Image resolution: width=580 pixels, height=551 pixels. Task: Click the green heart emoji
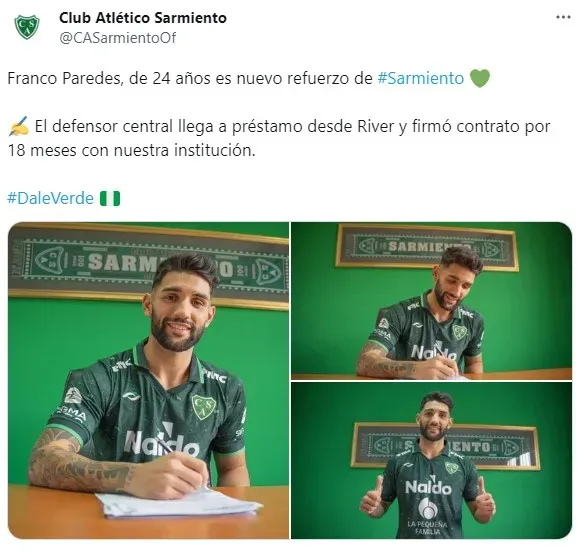pos(480,78)
